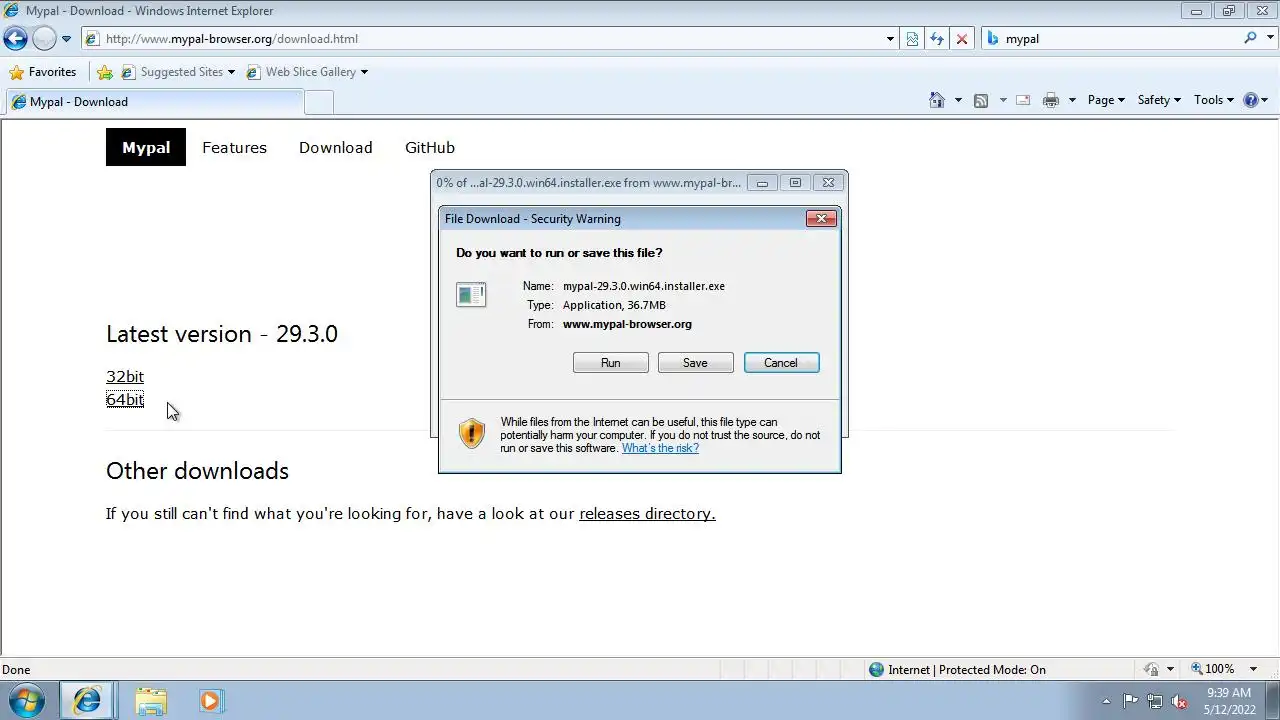1280x720 pixels.
Task: Click the Help question mark icon
Action: 1250,100
